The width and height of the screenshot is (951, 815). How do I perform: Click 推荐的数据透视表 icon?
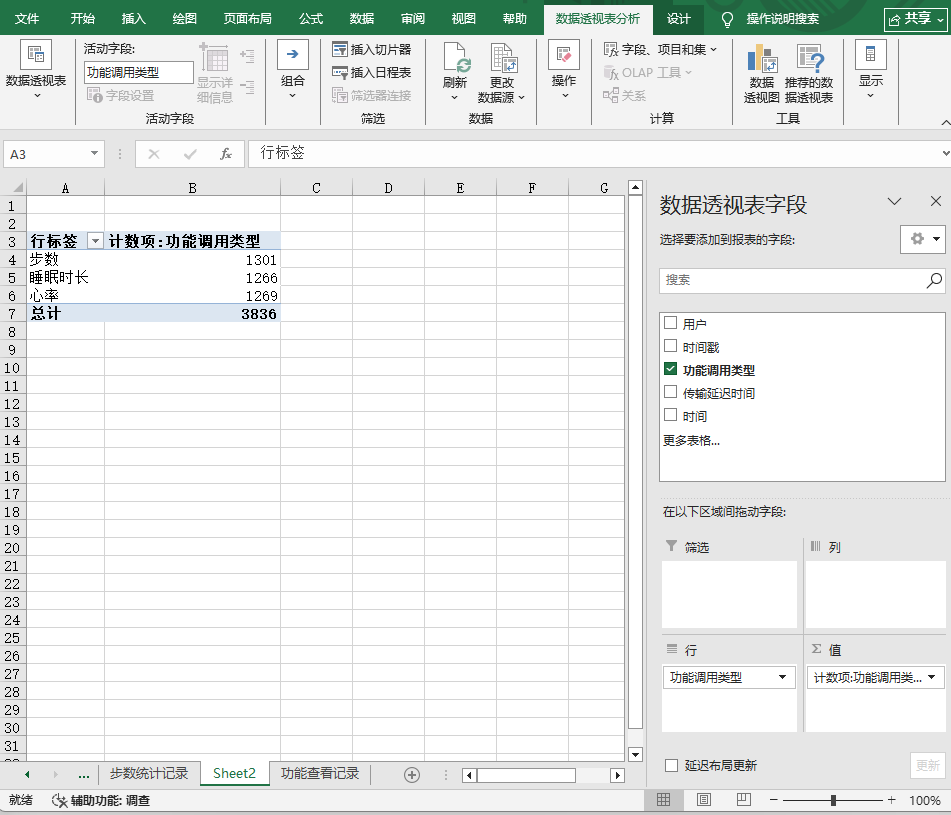(x=809, y=58)
